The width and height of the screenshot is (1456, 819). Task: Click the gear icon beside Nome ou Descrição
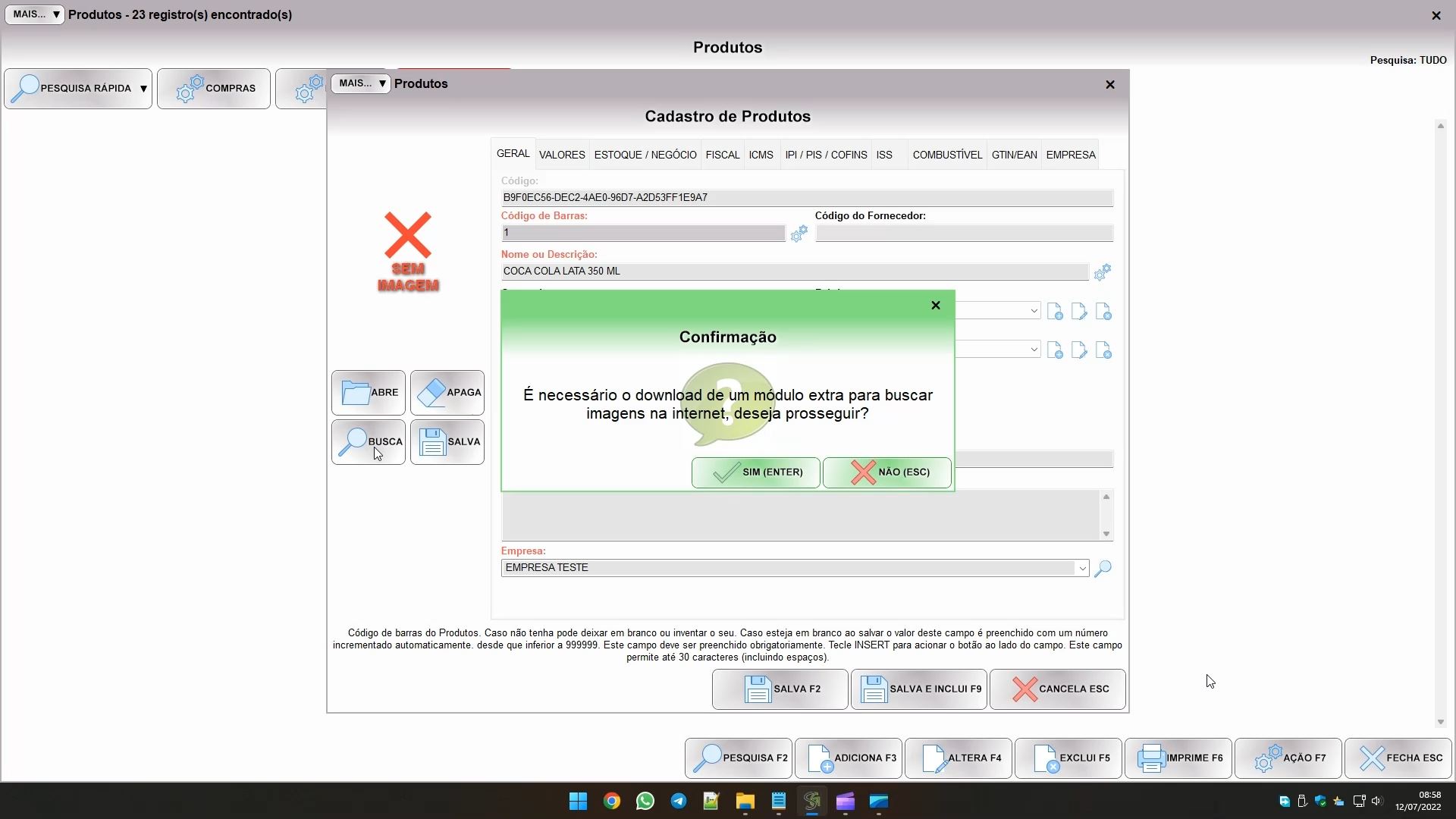tap(1102, 271)
